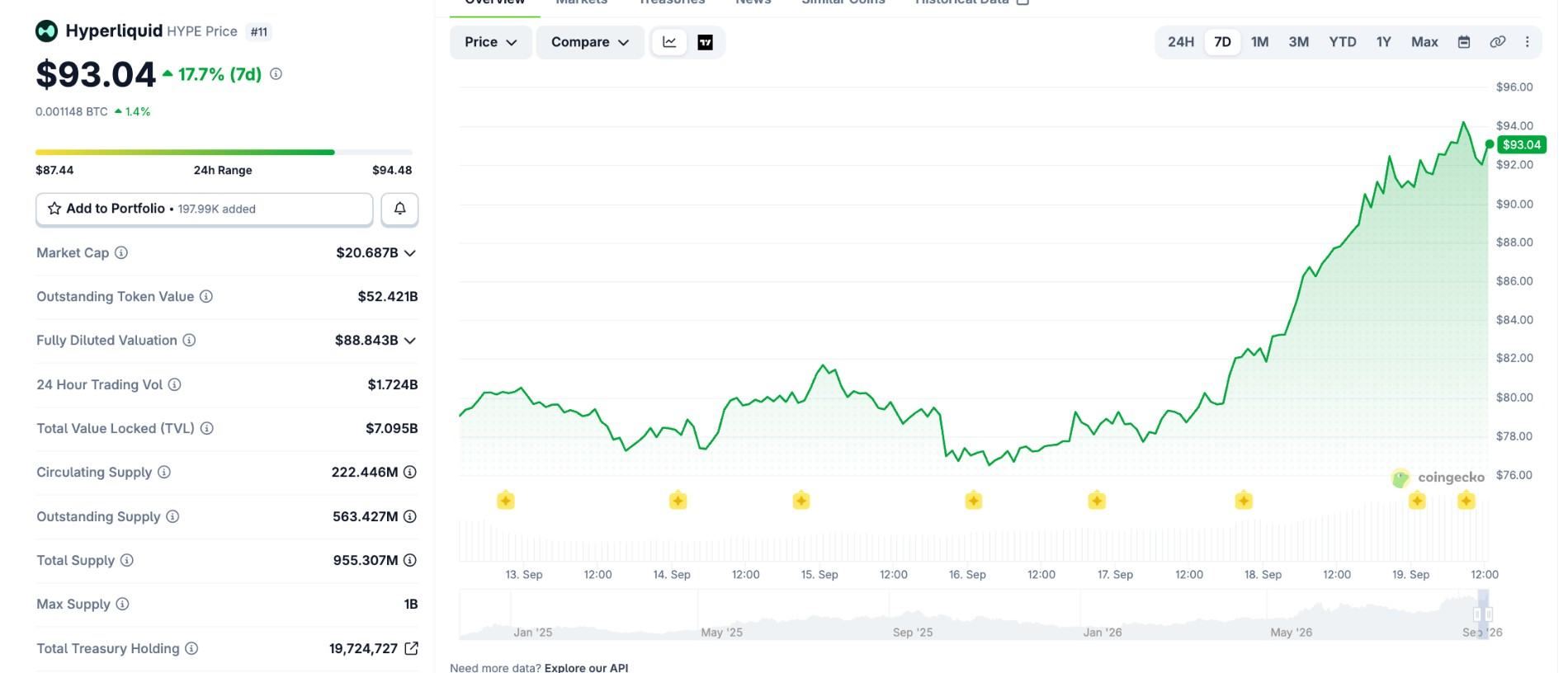Image resolution: width=1568 pixels, height=673 pixels.
Task: Open info tooltip beside 17.7% (7d)
Action: point(276,74)
